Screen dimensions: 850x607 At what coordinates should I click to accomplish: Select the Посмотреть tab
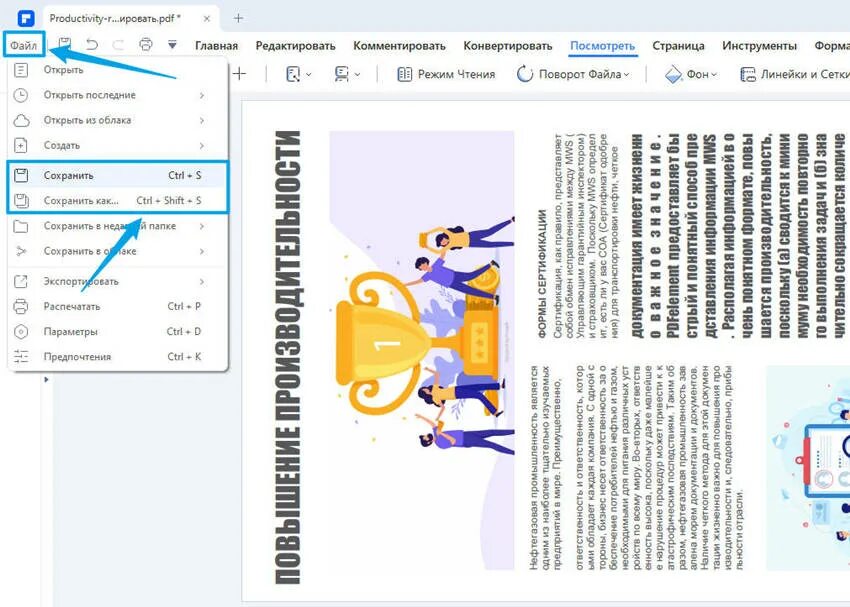(602, 46)
